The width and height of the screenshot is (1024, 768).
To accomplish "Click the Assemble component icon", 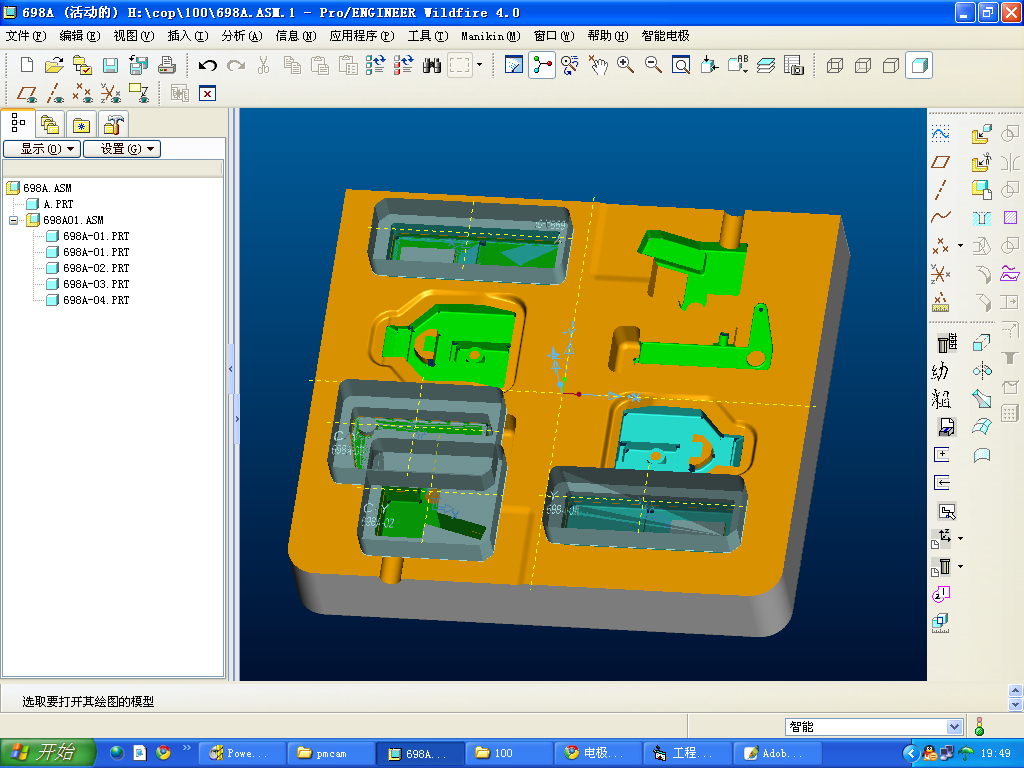I will click(x=981, y=134).
